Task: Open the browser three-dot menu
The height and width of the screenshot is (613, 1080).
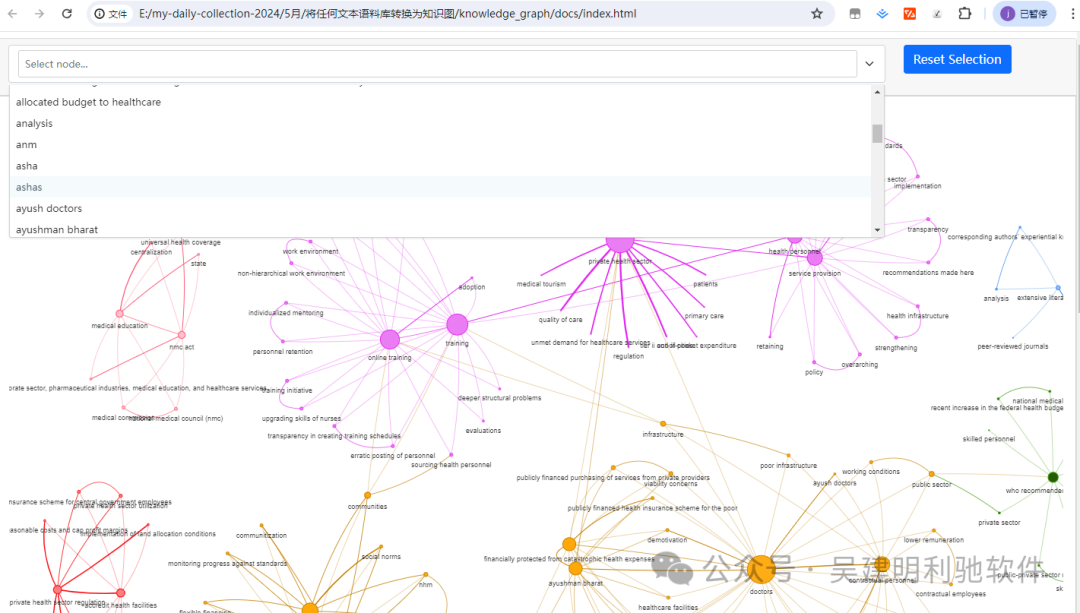Action: [x=1072, y=14]
